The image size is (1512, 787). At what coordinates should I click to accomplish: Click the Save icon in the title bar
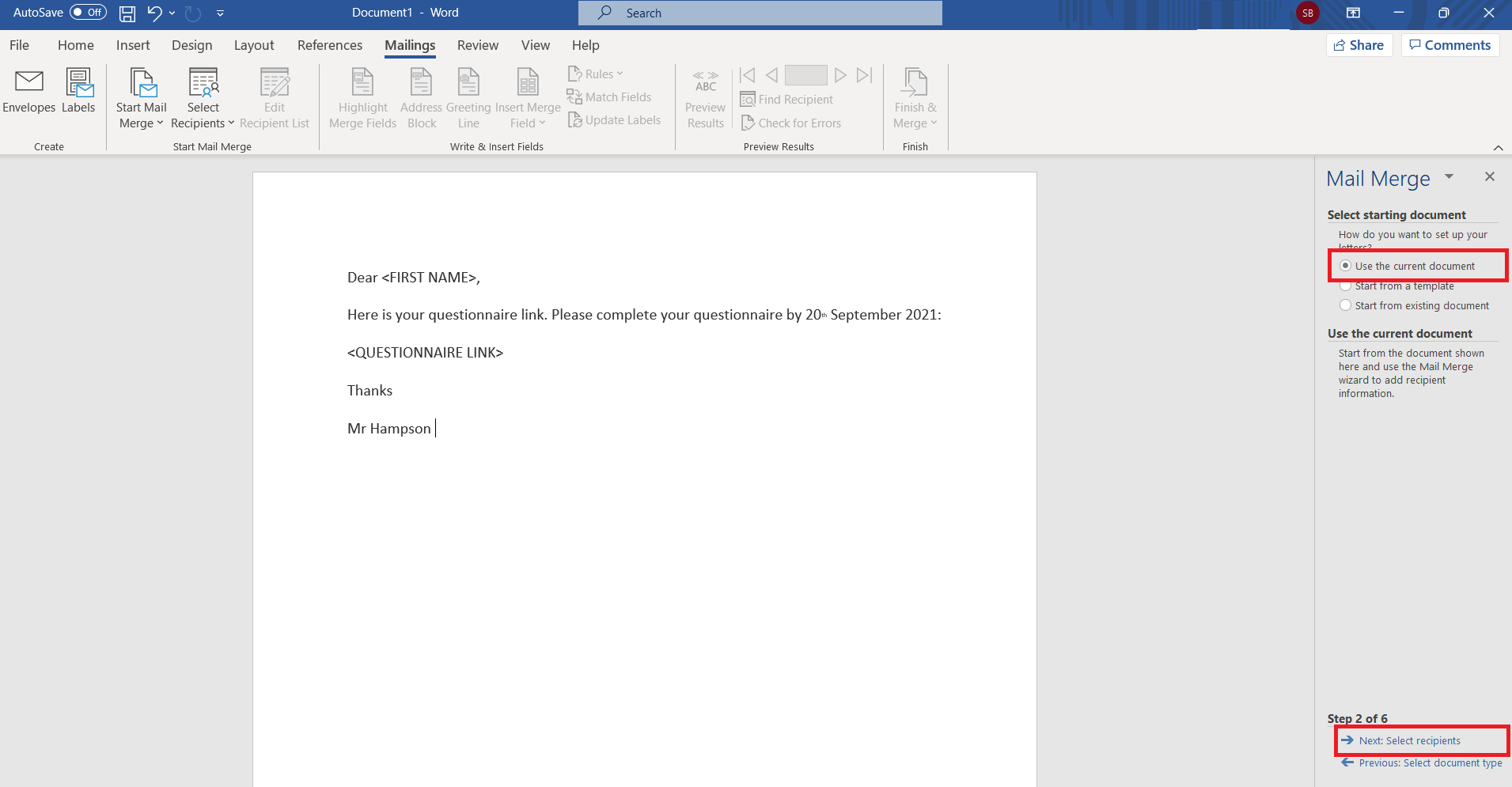click(x=127, y=13)
